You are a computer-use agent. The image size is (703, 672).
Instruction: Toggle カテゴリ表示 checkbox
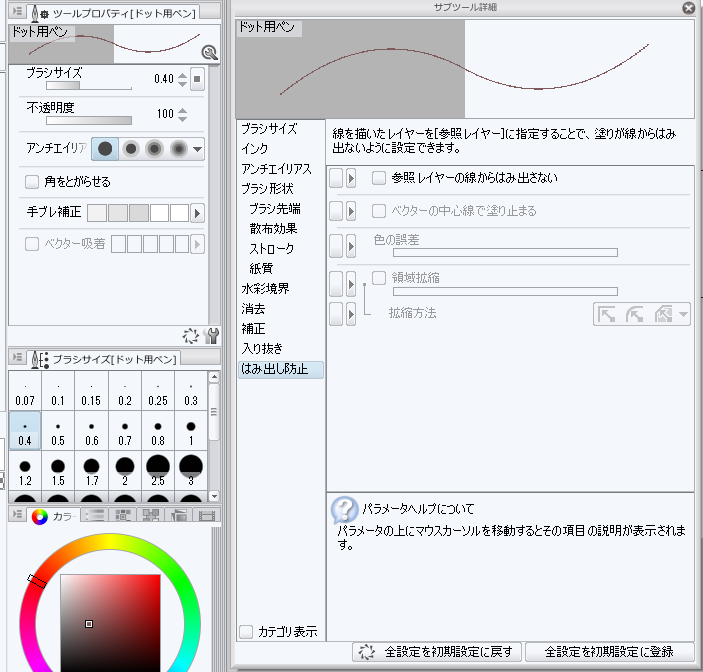point(247,631)
